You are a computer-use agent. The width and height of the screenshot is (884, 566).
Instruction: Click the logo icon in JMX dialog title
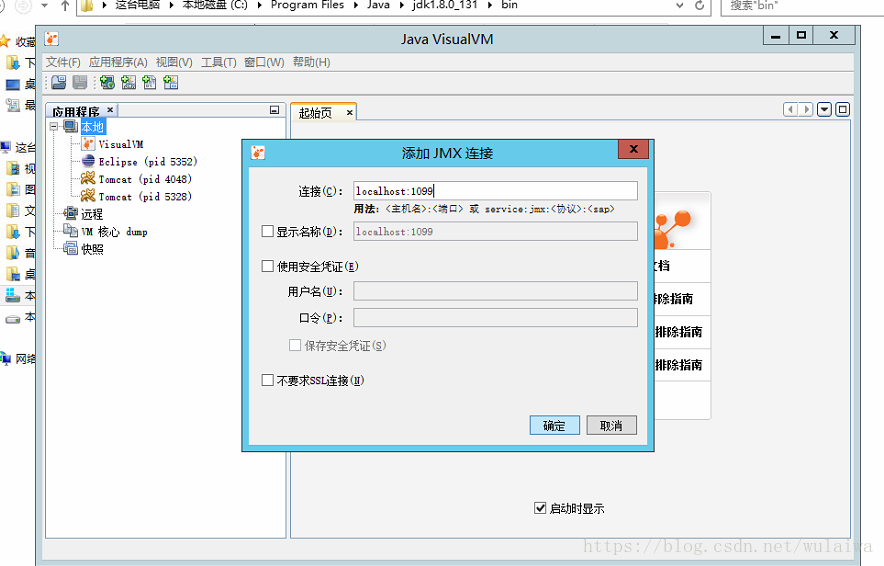coord(258,152)
